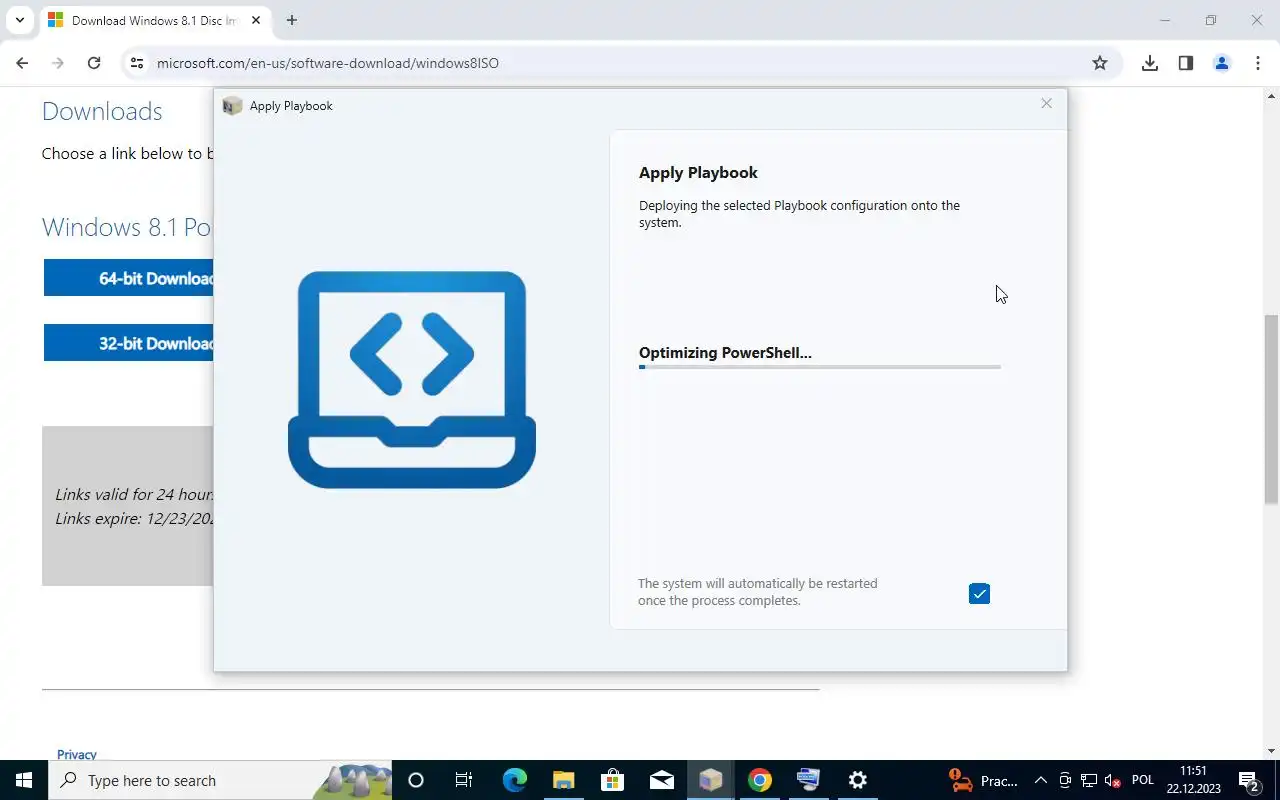
Task: Launch Microsoft Edge from the taskbar
Action: 514,780
